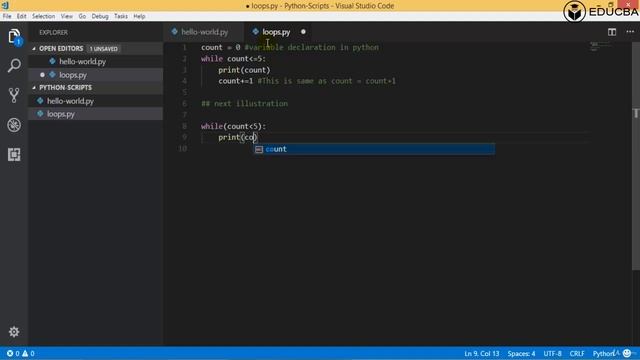Click the Python language mode selector
Image resolution: width=640 pixels, height=360 pixels.
(x=603, y=353)
